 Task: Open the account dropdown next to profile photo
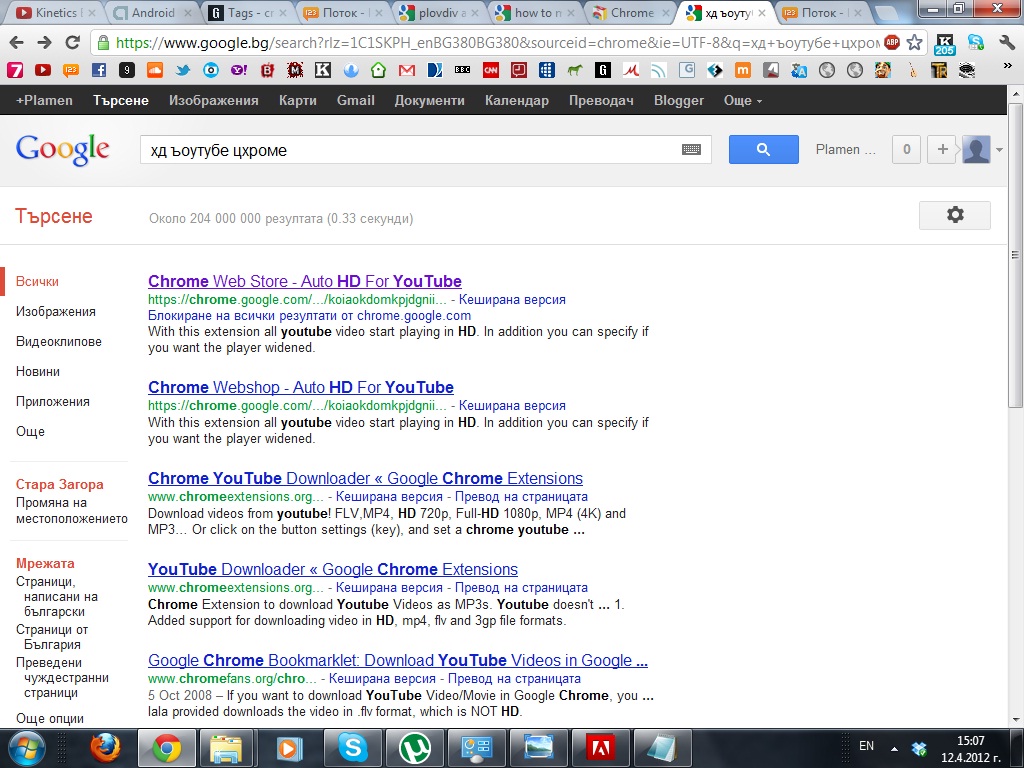pyautogui.click(x=1000, y=150)
